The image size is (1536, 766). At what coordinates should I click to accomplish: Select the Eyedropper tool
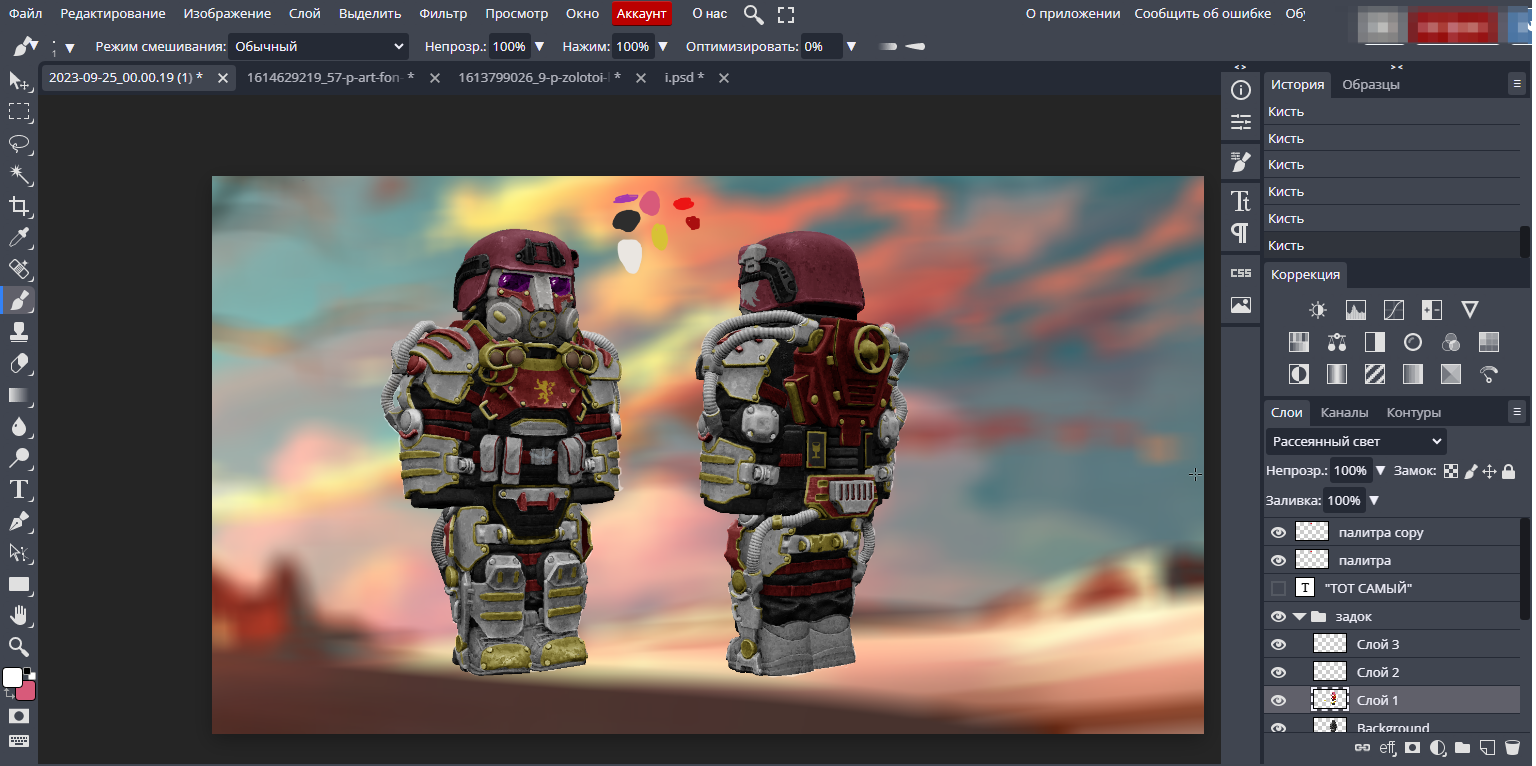pos(19,237)
